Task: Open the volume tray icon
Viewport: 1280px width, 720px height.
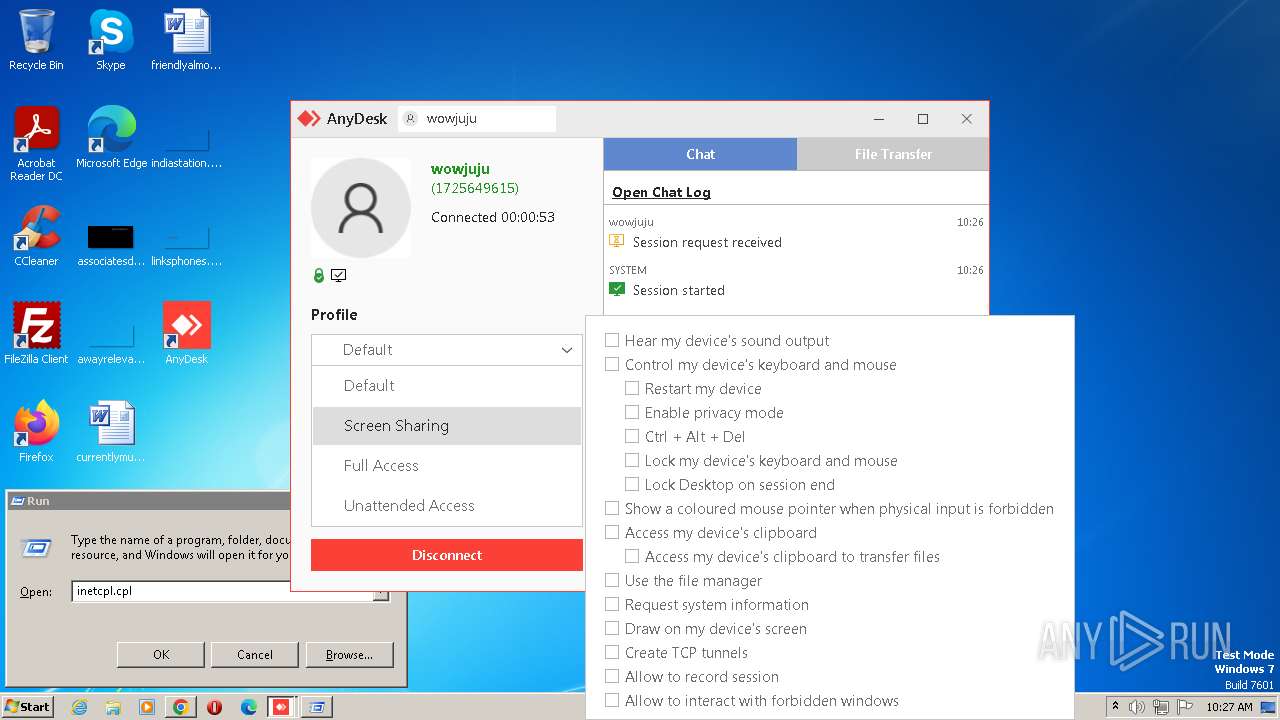Action: [x=1137, y=707]
